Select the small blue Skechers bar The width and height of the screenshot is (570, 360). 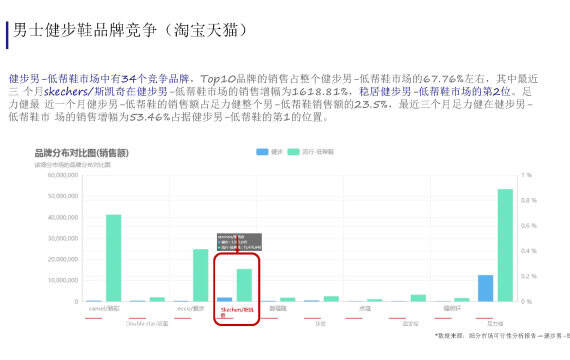click(x=225, y=299)
